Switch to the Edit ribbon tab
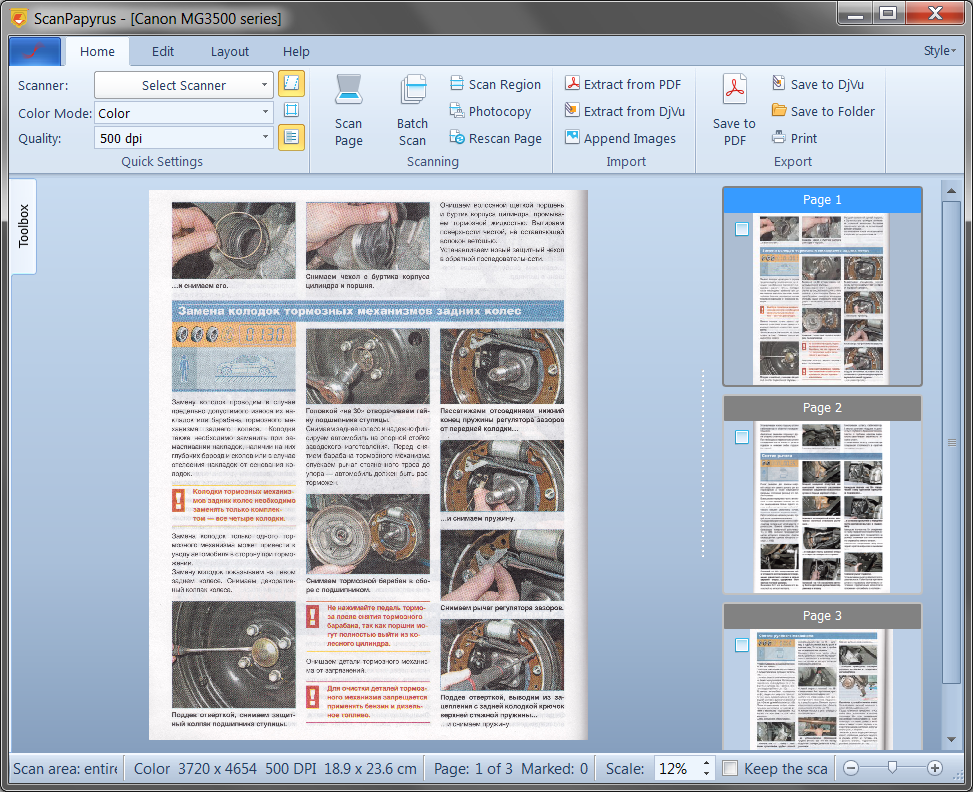The height and width of the screenshot is (792, 973). coord(163,52)
